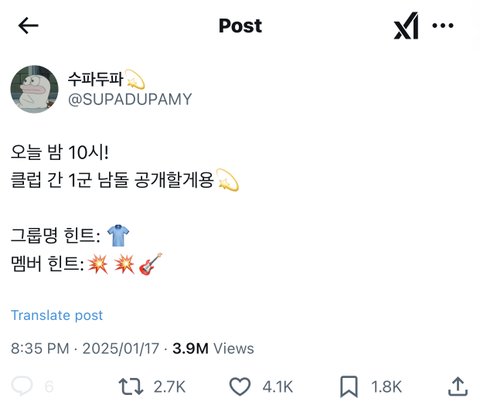Tap the share upload icon
This screenshot has width=480, height=405.
458,386
